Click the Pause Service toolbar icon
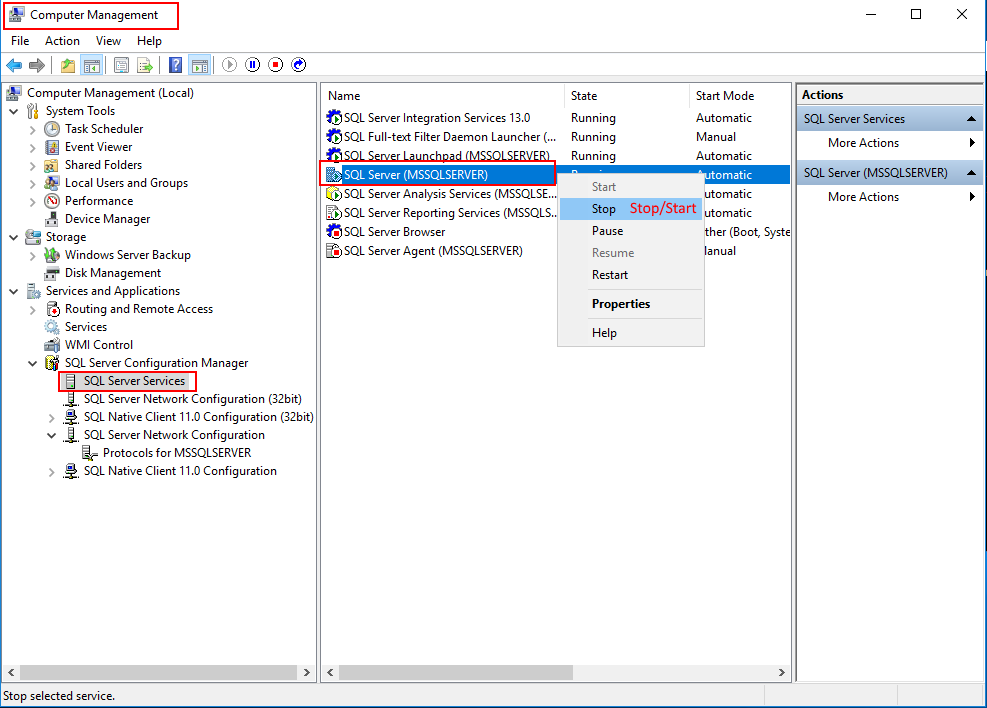 click(253, 65)
